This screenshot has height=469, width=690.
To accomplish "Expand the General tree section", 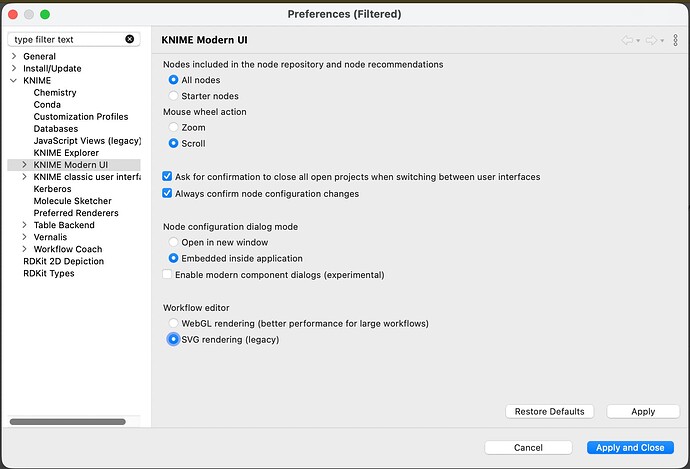I will (14, 57).
